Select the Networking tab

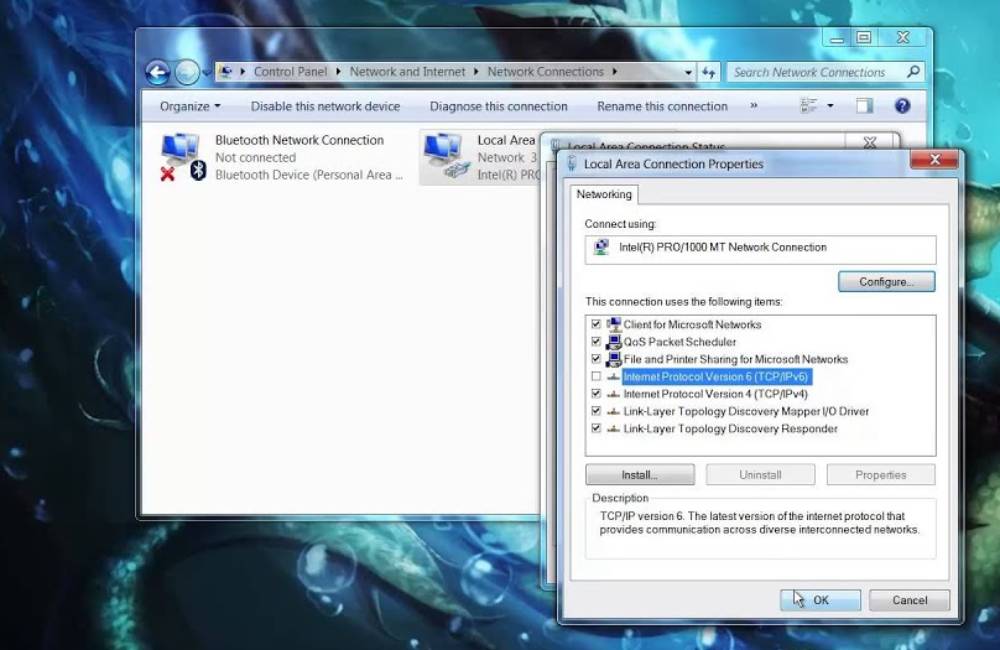(x=604, y=195)
